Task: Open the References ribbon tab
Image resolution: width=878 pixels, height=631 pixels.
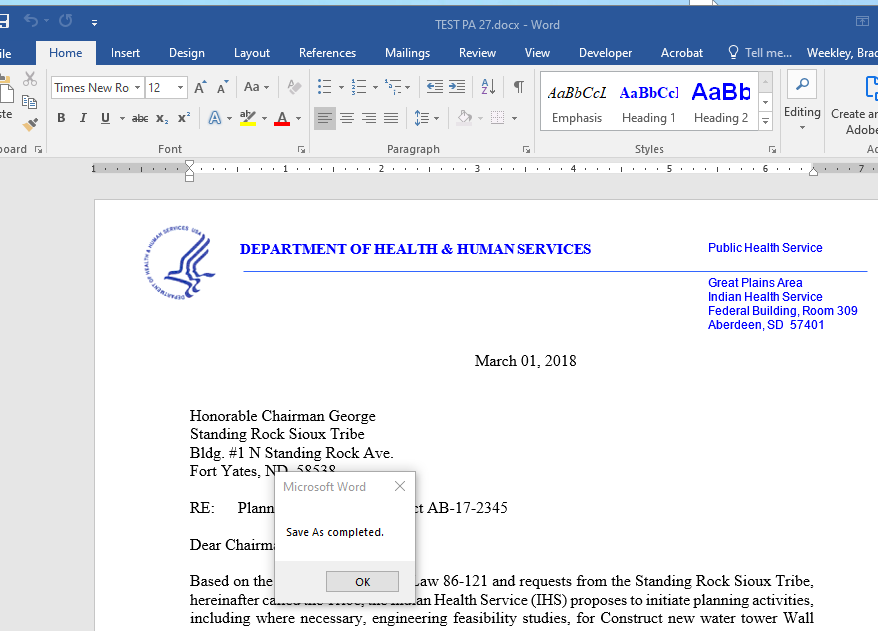Action: pos(327,53)
